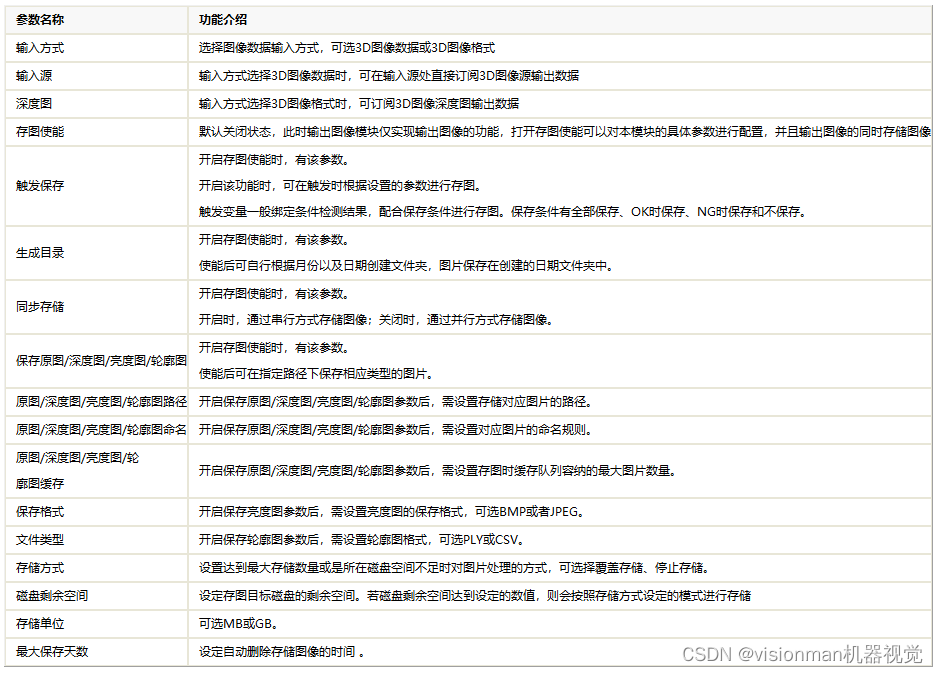Click the 参数名称 column header

tap(45, 18)
